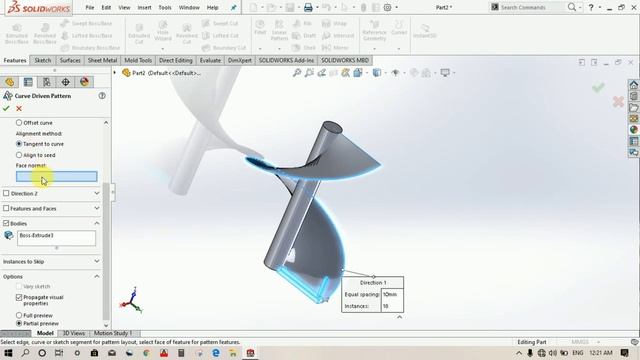Open the File Explorer folder icon in task pane
This screenshot has height=360, width=640.
633,107
